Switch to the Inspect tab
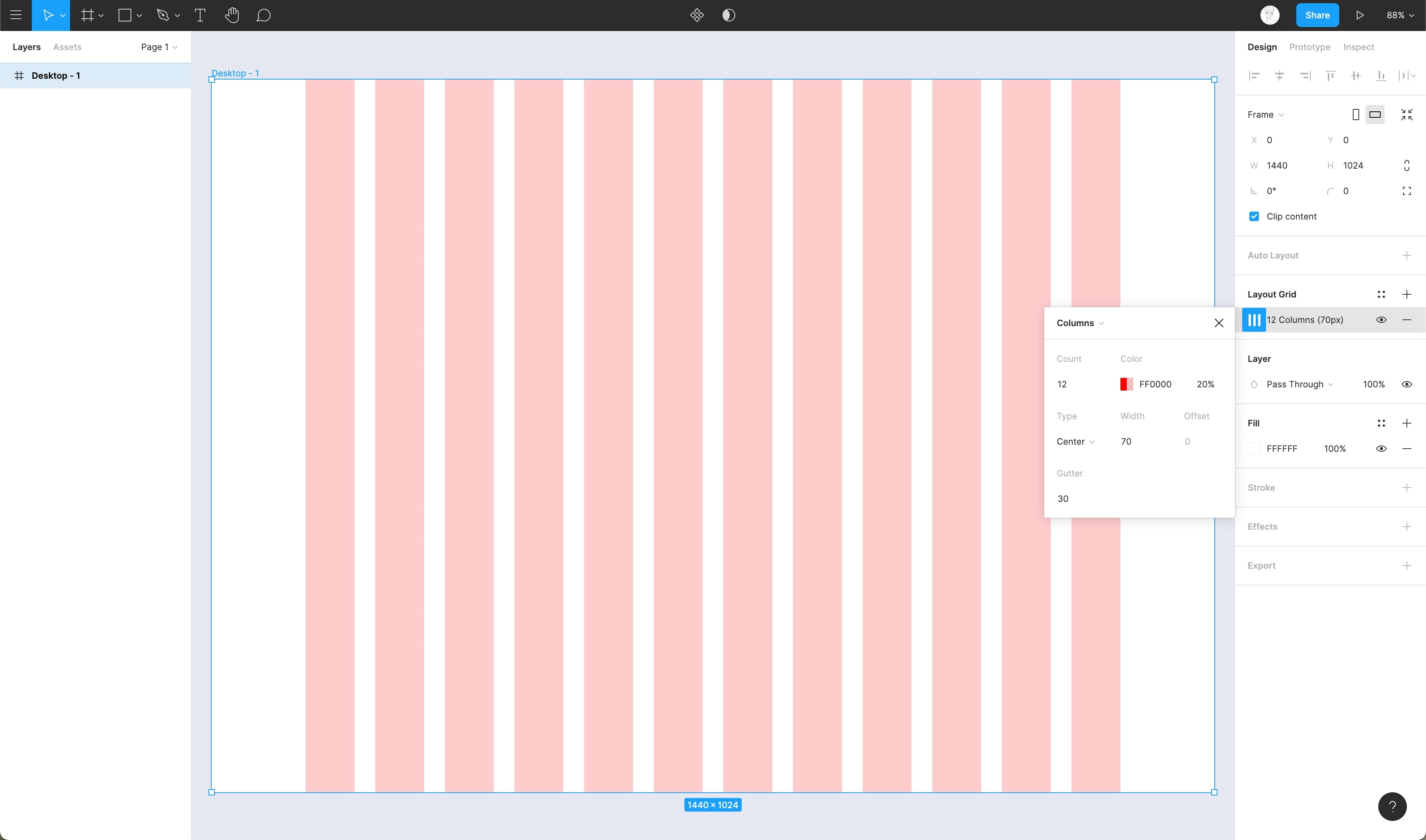Image resolution: width=1426 pixels, height=840 pixels. pos(1357,47)
